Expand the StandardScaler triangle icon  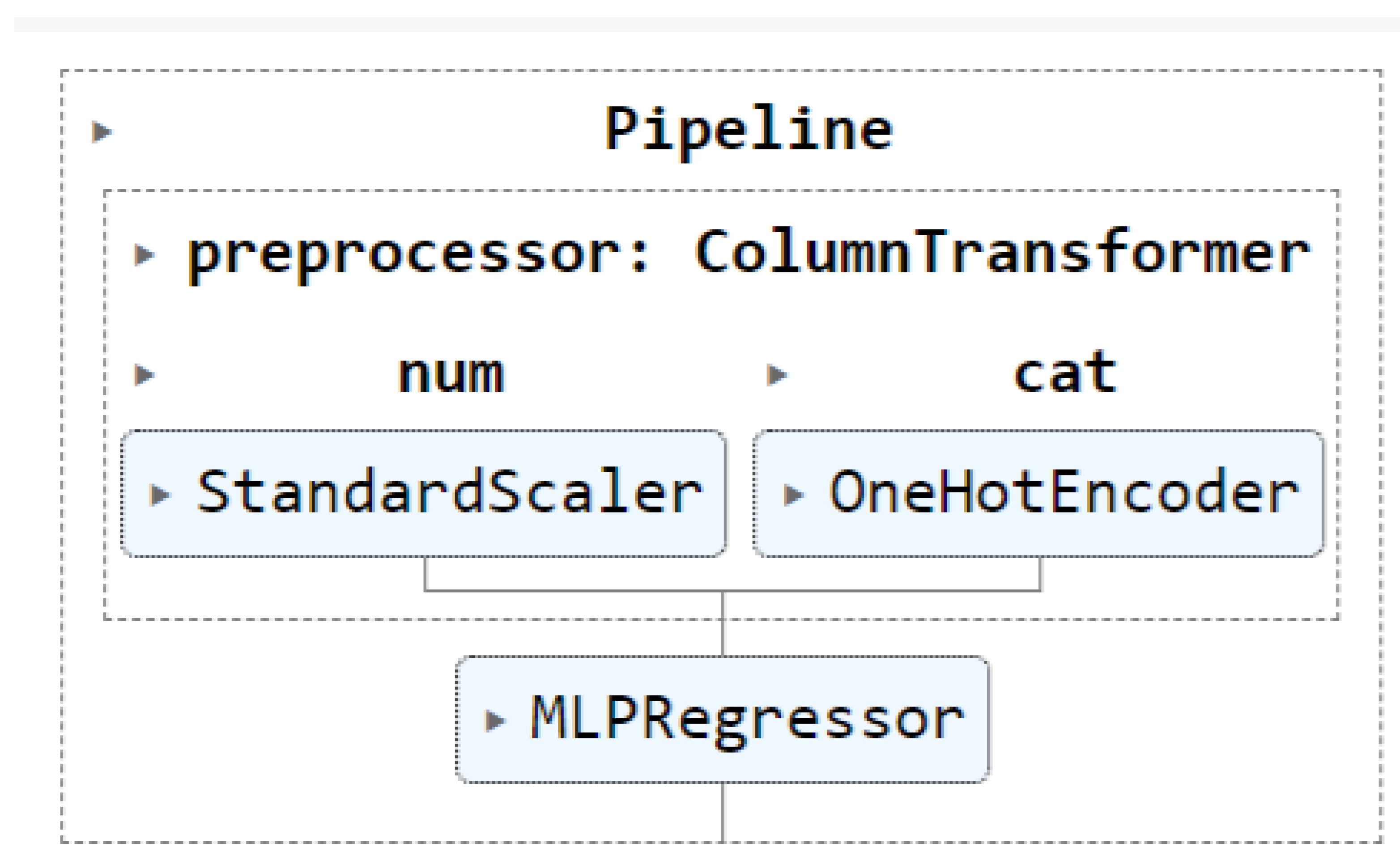pos(159,495)
